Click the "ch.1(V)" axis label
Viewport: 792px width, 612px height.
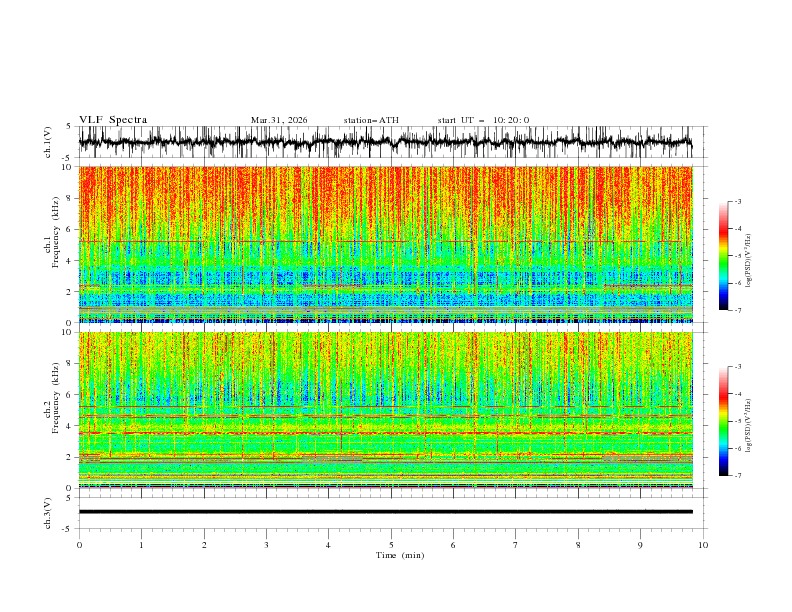(x=48, y=142)
